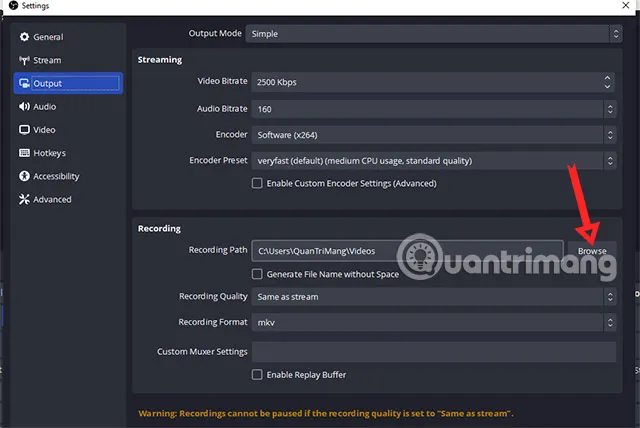The image size is (640, 428).
Task: Open the Recording Quality dropdown
Action: click(x=432, y=297)
